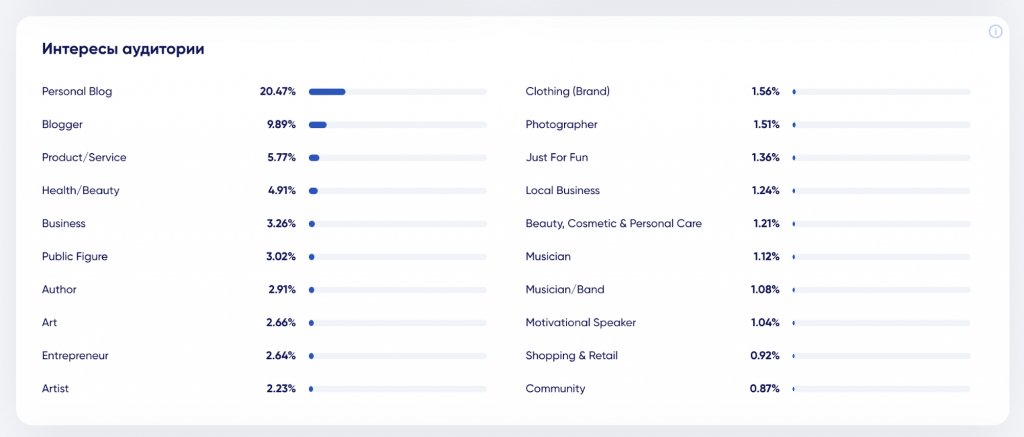This screenshot has width=1024, height=437.
Task: Select Beauty, Cosmetic & Personal Care label
Action: coord(614,223)
